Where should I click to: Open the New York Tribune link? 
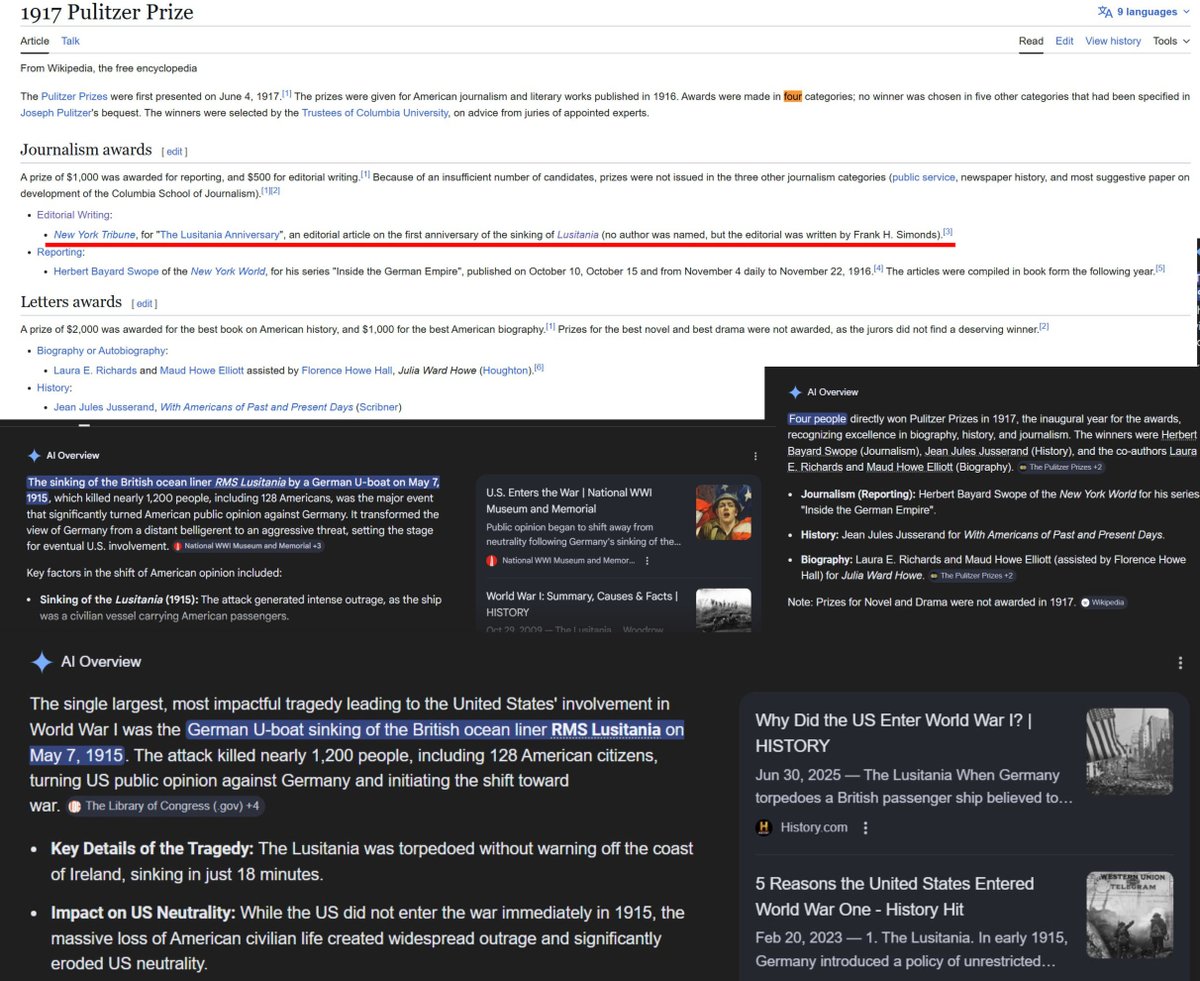tap(95, 234)
